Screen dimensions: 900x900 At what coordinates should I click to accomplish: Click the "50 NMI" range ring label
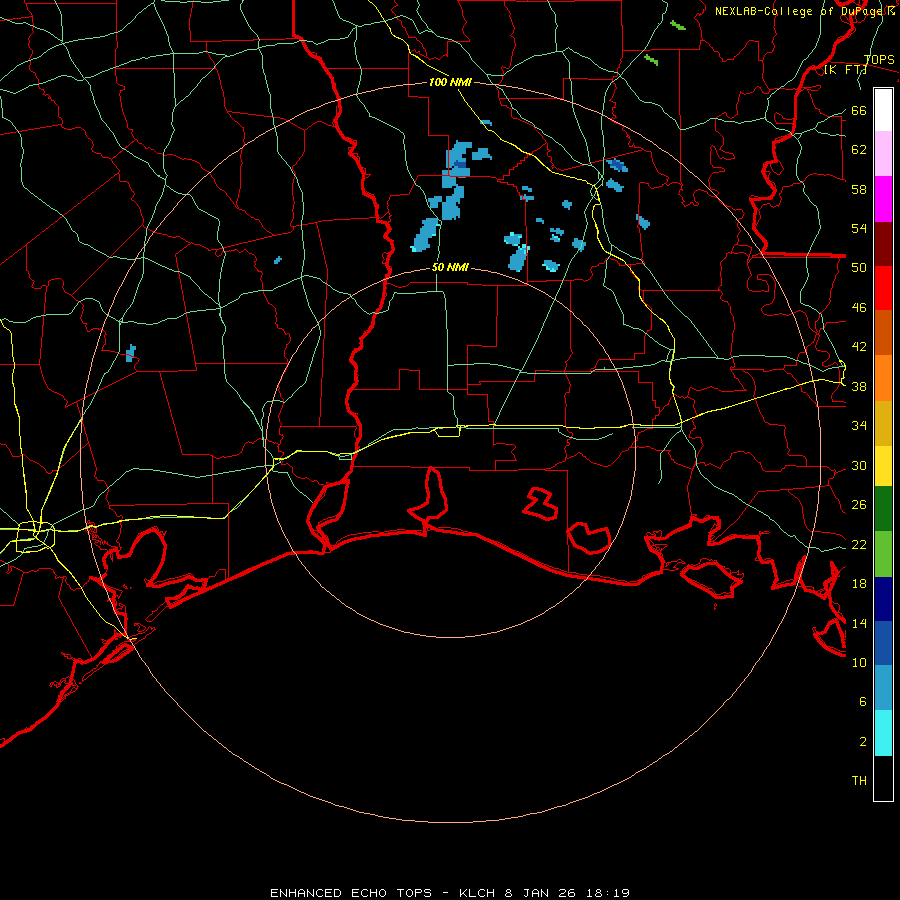[x=450, y=267]
